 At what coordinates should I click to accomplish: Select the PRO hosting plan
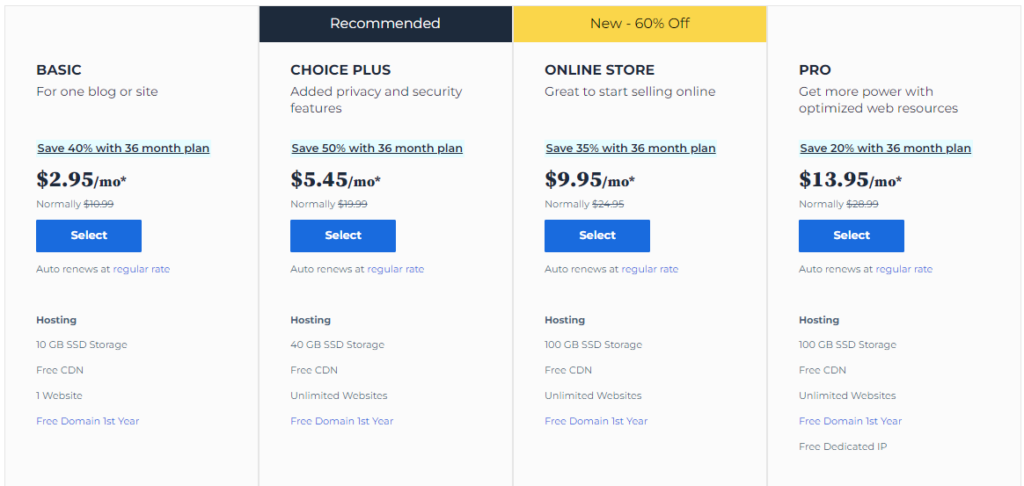pos(851,236)
